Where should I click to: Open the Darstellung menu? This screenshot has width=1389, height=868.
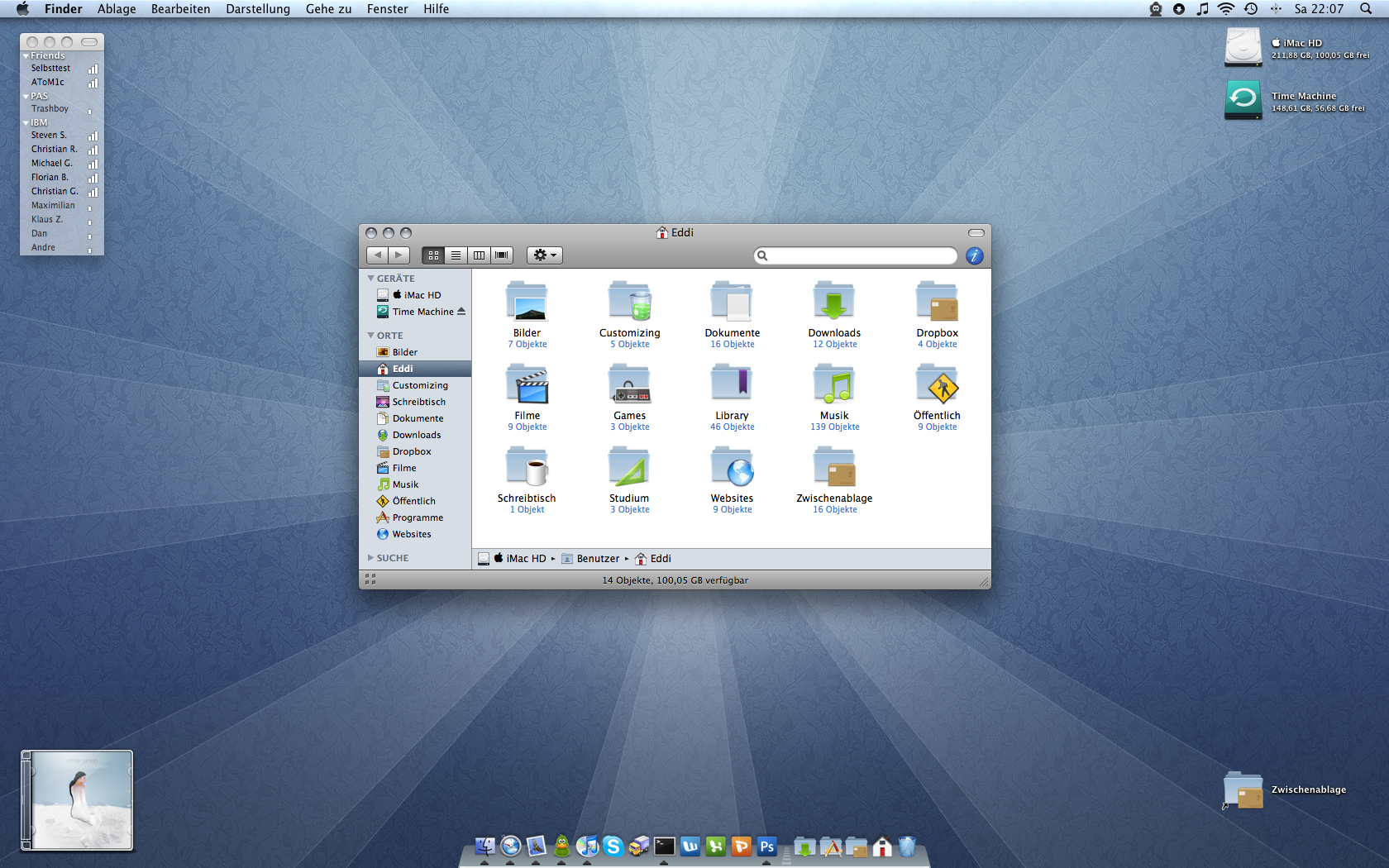click(x=258, y=9)
